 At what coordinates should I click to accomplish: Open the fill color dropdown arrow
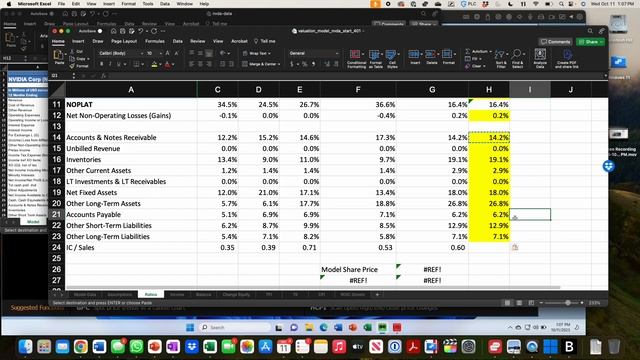160,64
